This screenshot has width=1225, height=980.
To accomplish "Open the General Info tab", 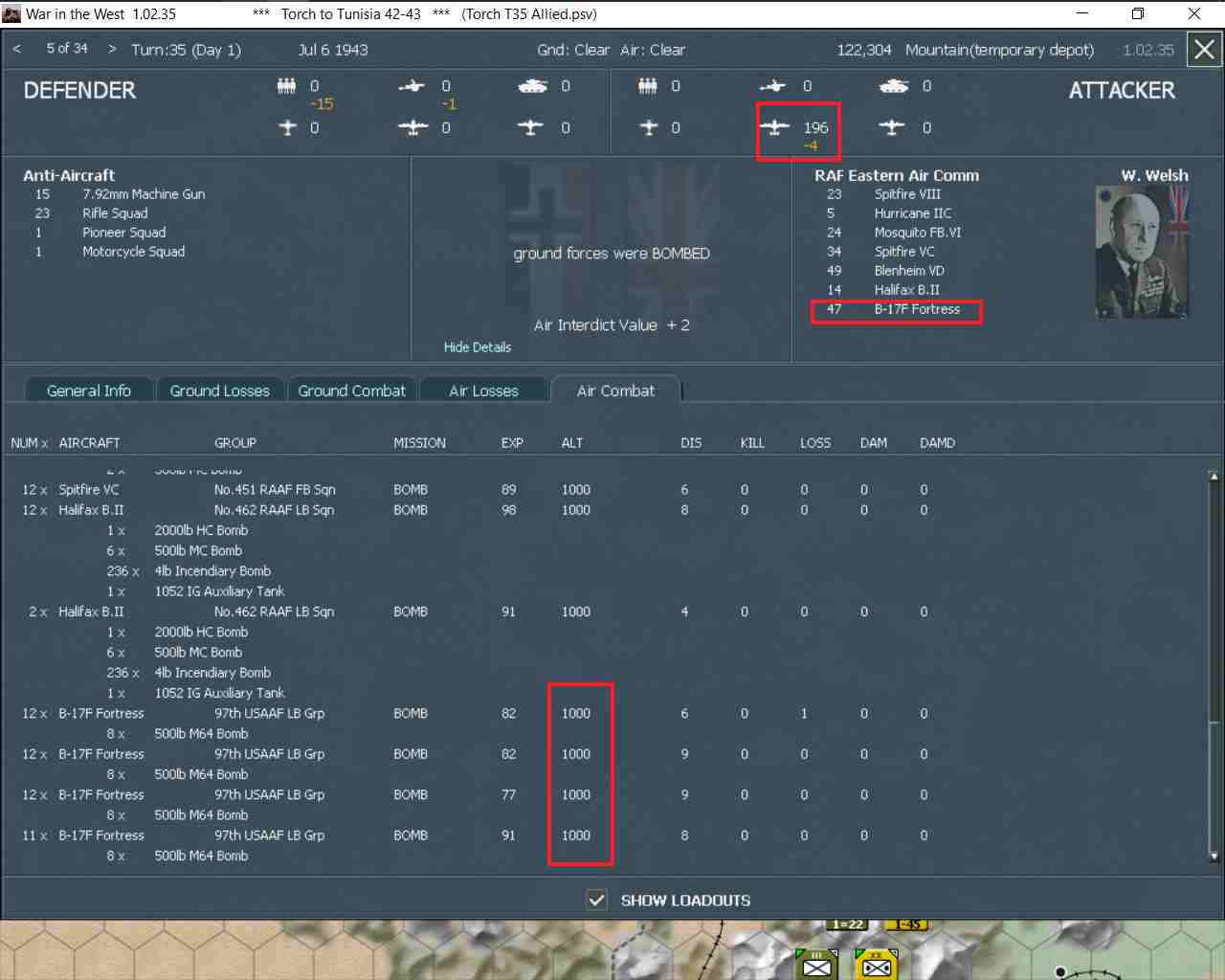I will pyautogui.click(x=89, y=390).
